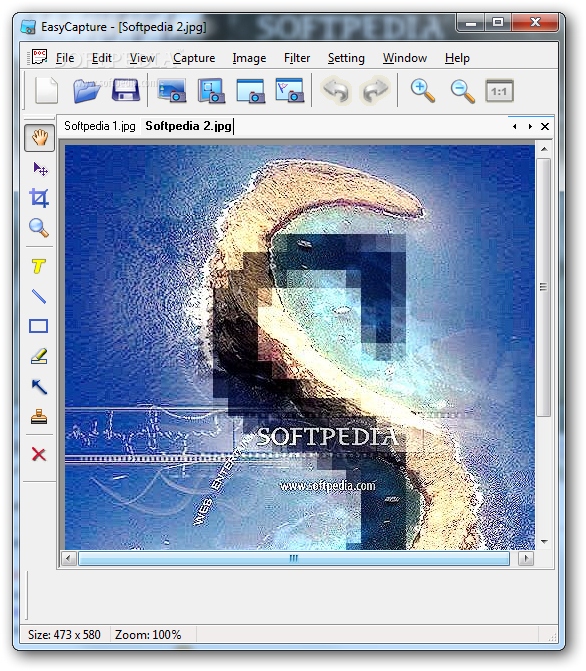The height and width of the screenshot is (671, 586).
Task: Maximize the EasyCapture window
Action: [498, 22]
